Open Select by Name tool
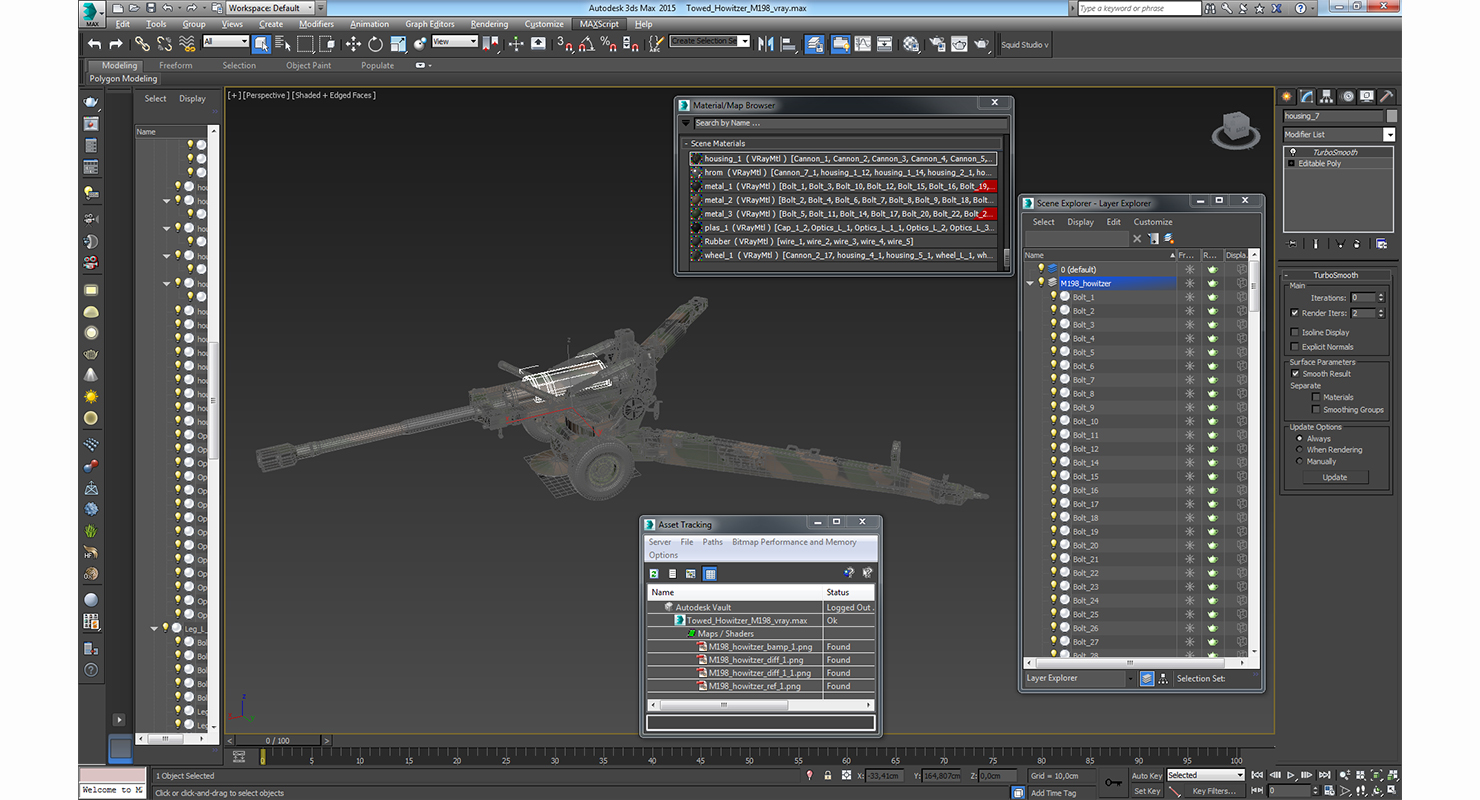This screenshot has height=800, width=1480. (x=282, y=44)
